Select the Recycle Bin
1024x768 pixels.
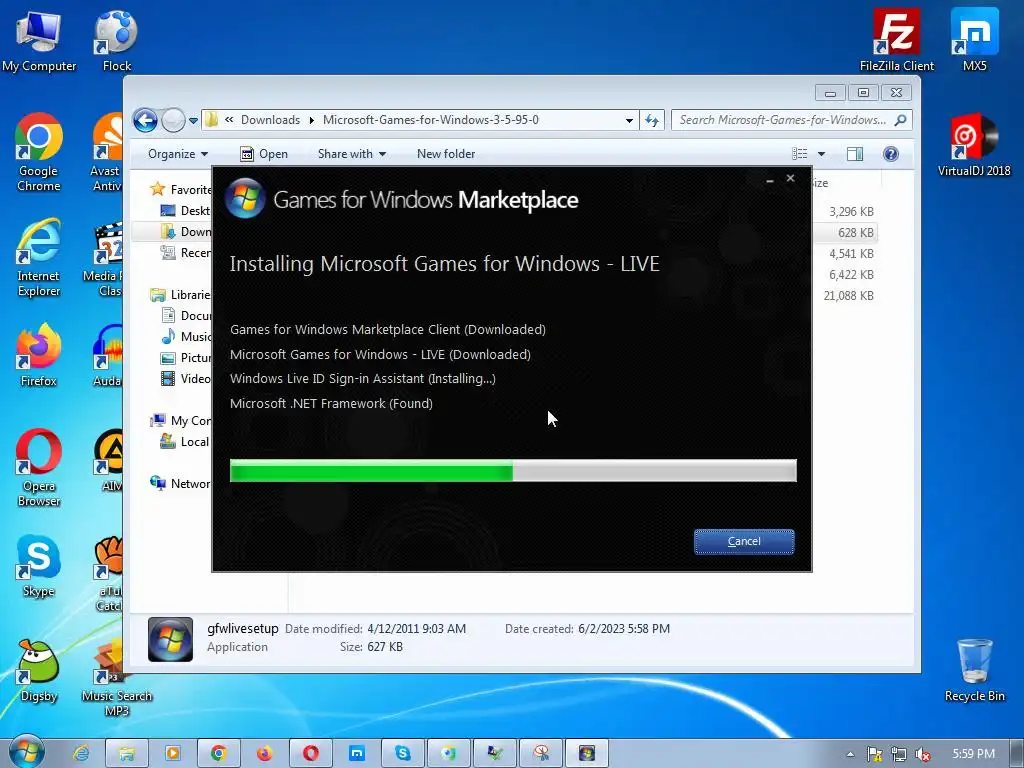974,671
